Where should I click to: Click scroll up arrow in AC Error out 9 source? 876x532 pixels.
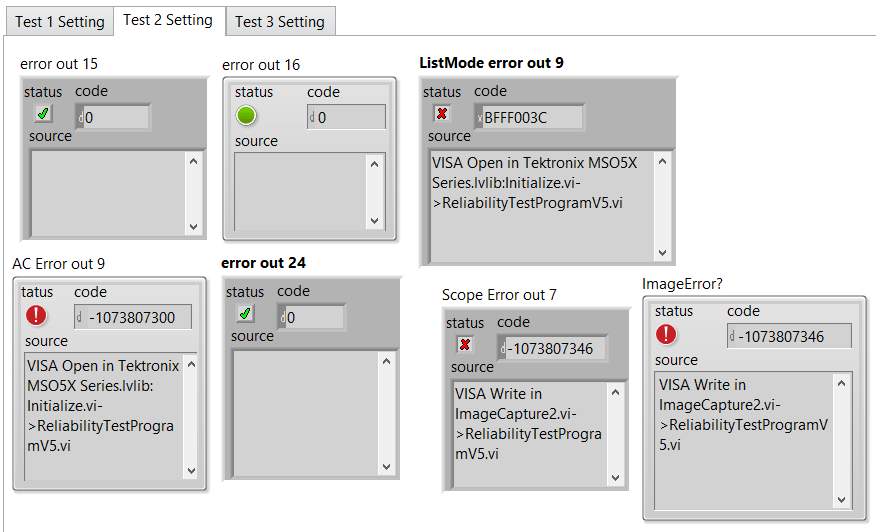[191, 364]
